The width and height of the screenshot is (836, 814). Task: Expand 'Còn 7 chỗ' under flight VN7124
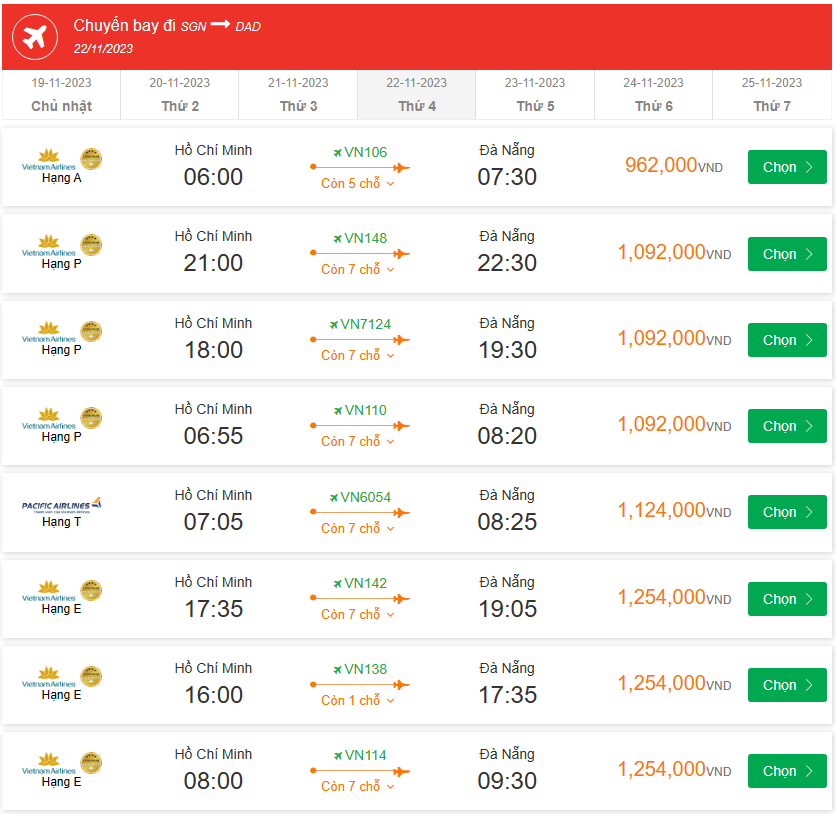coord(358,356)
